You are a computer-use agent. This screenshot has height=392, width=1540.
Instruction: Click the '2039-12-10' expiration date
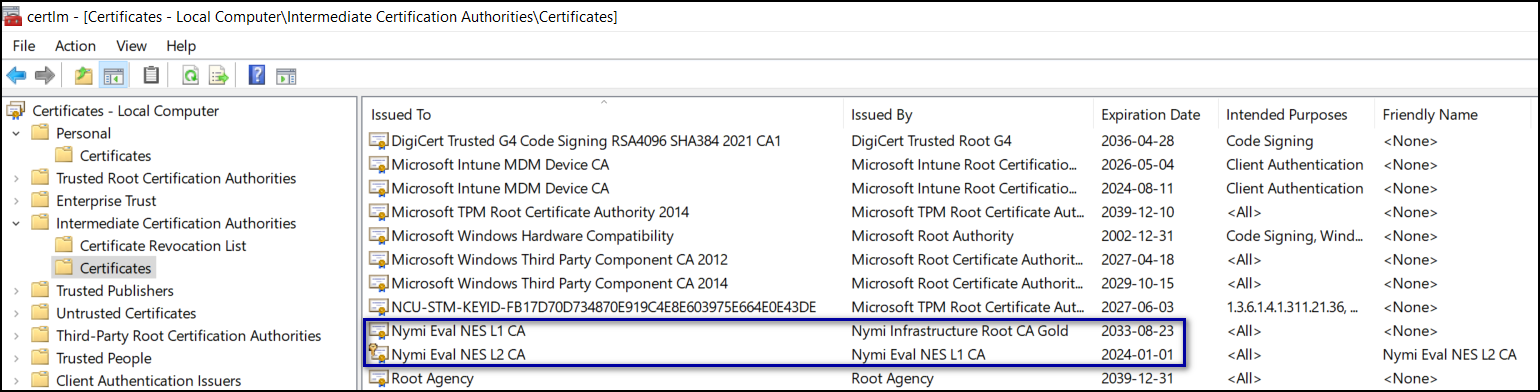[1137, 212]
